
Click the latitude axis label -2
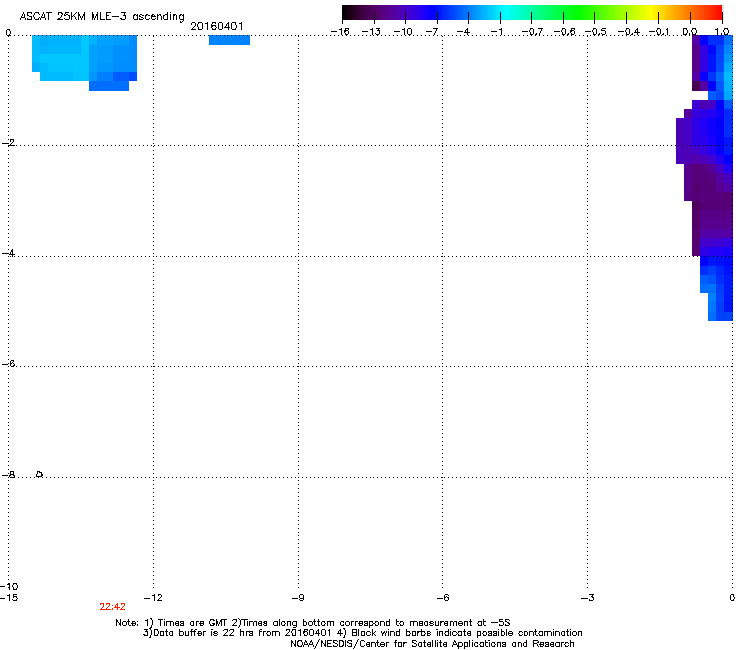[8, 143]
